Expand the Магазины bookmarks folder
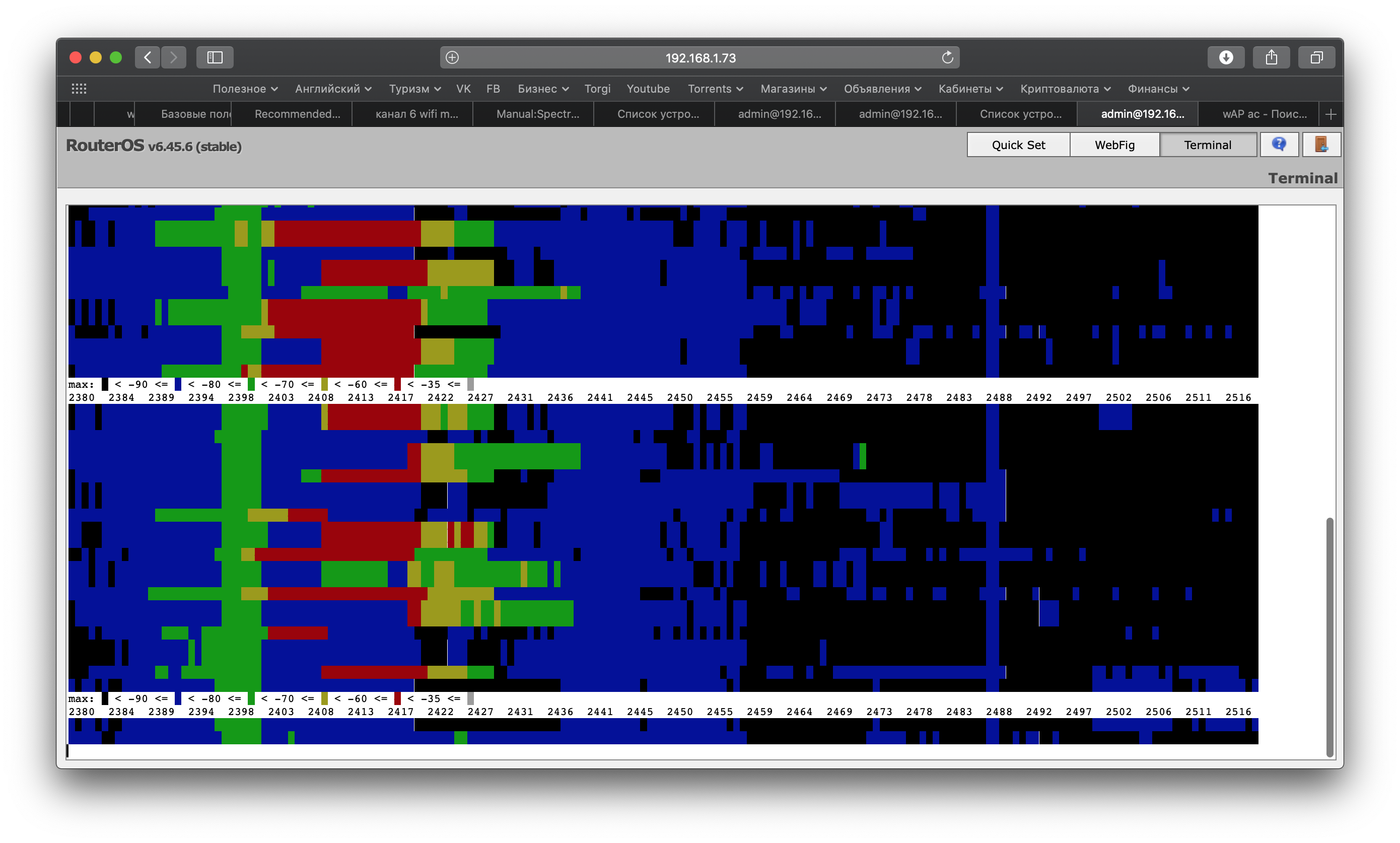 [794, 89]
